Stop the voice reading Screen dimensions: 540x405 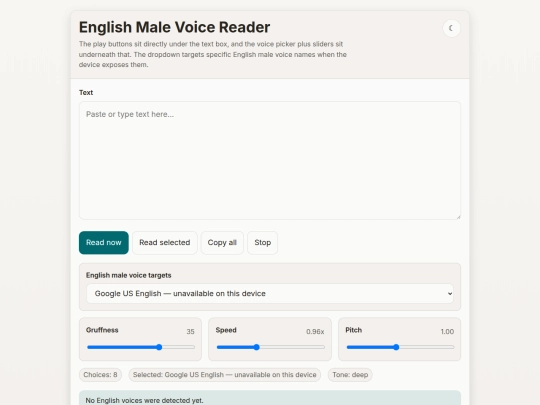[x=262, y=243]
